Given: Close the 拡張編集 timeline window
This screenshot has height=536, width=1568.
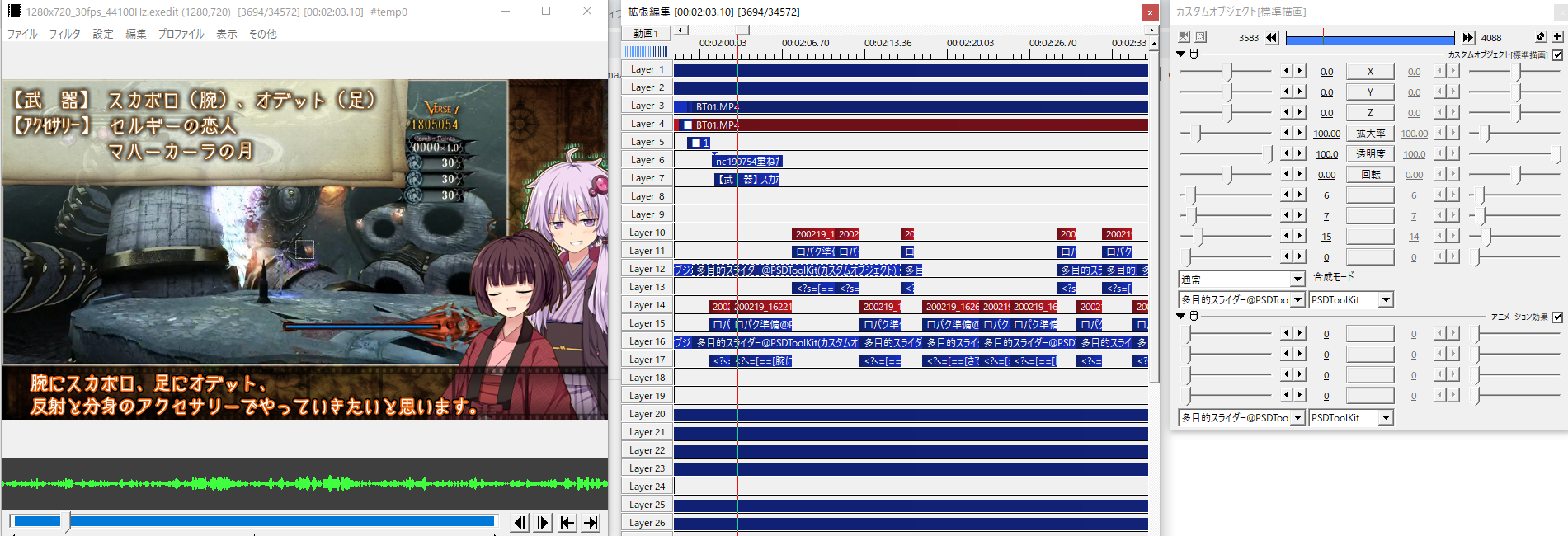Looking at the screenshot, I should (1150, 12).
